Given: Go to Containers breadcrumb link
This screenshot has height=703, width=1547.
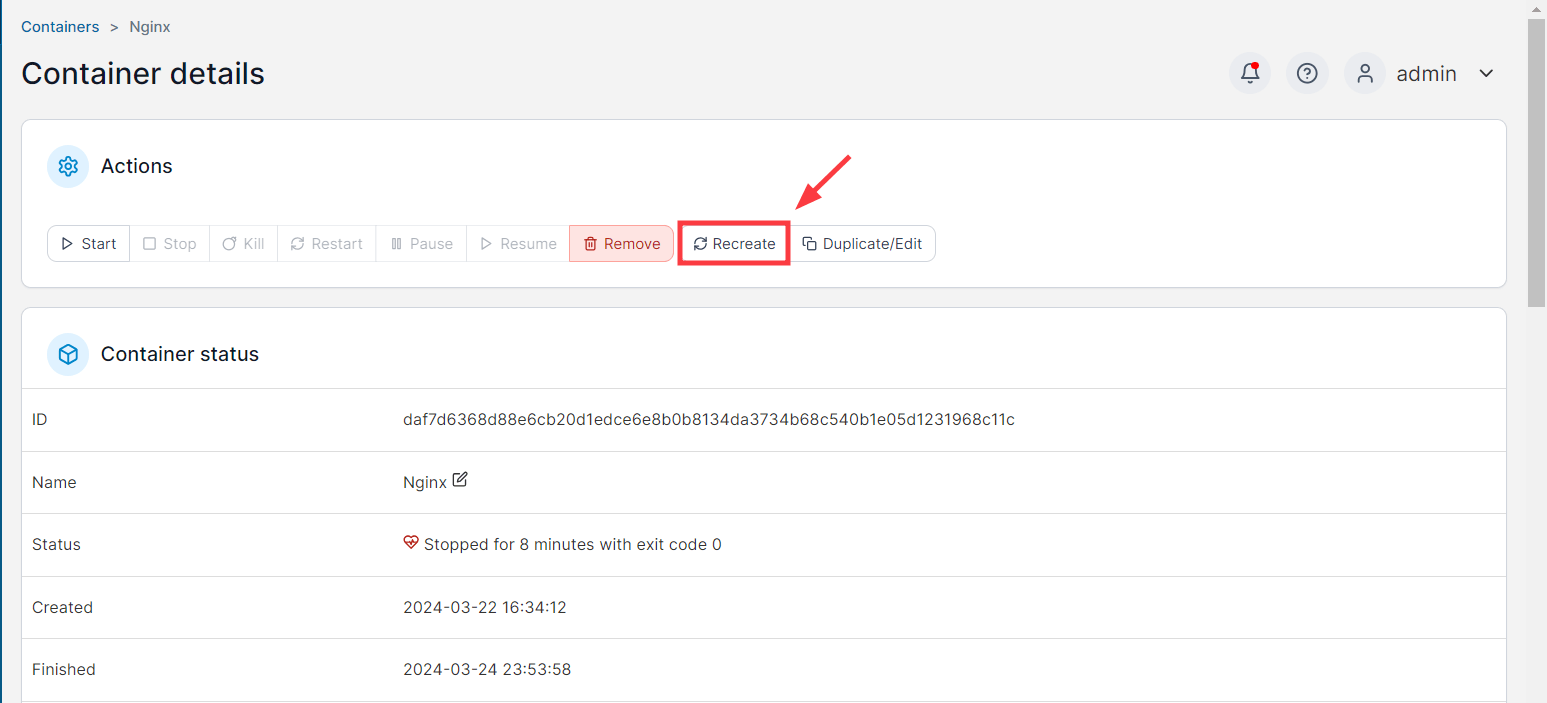Looking at the screenshot, I should pyautogui.click(x=60, y=27).
